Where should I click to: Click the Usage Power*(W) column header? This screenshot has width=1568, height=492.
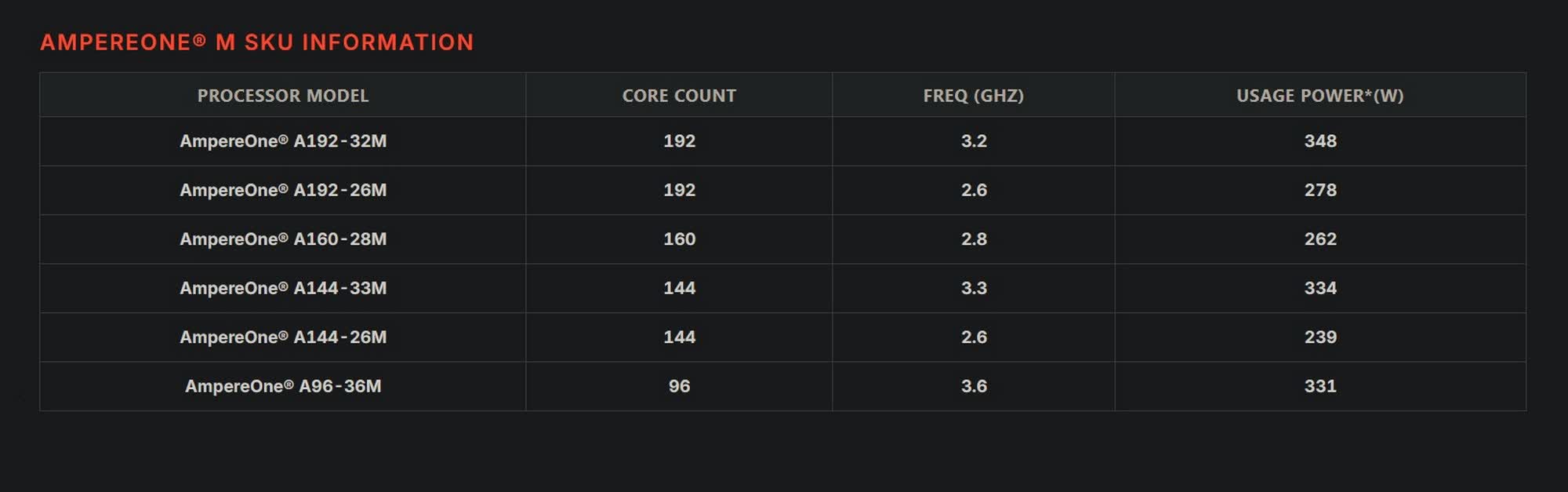(x=1320, y=96)
